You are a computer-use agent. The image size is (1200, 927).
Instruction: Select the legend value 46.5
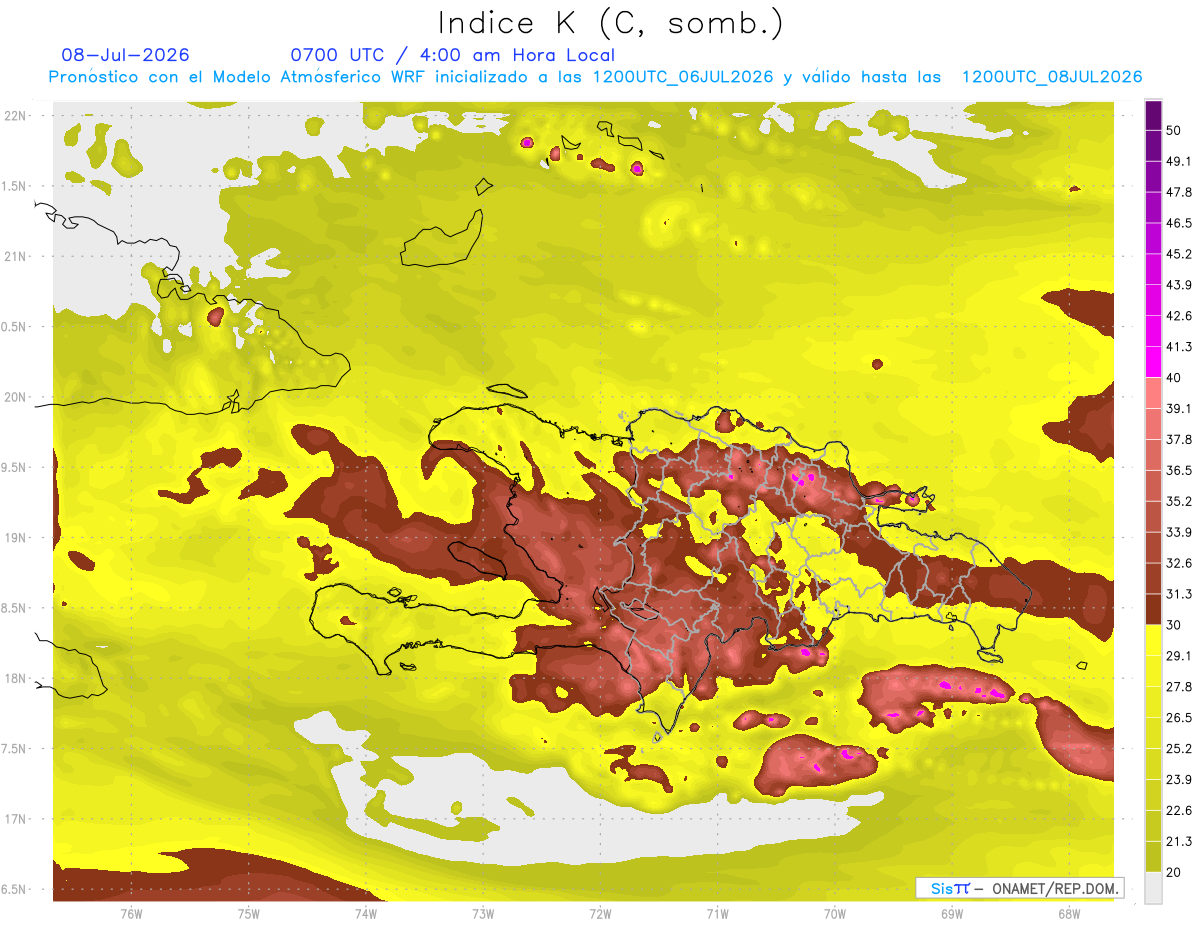pos(1178,223)
